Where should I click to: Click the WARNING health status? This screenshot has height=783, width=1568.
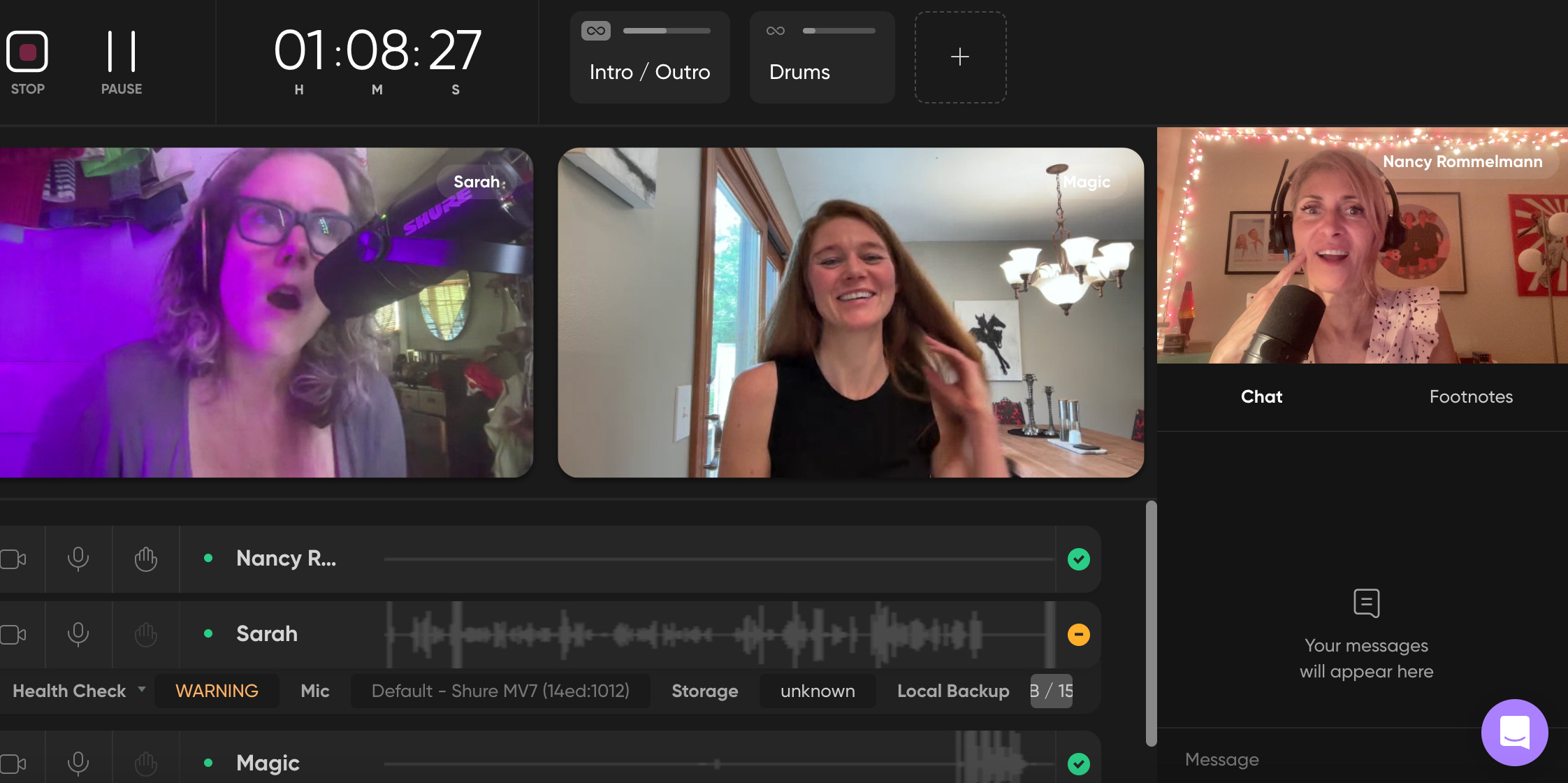[x=217, y=691]
